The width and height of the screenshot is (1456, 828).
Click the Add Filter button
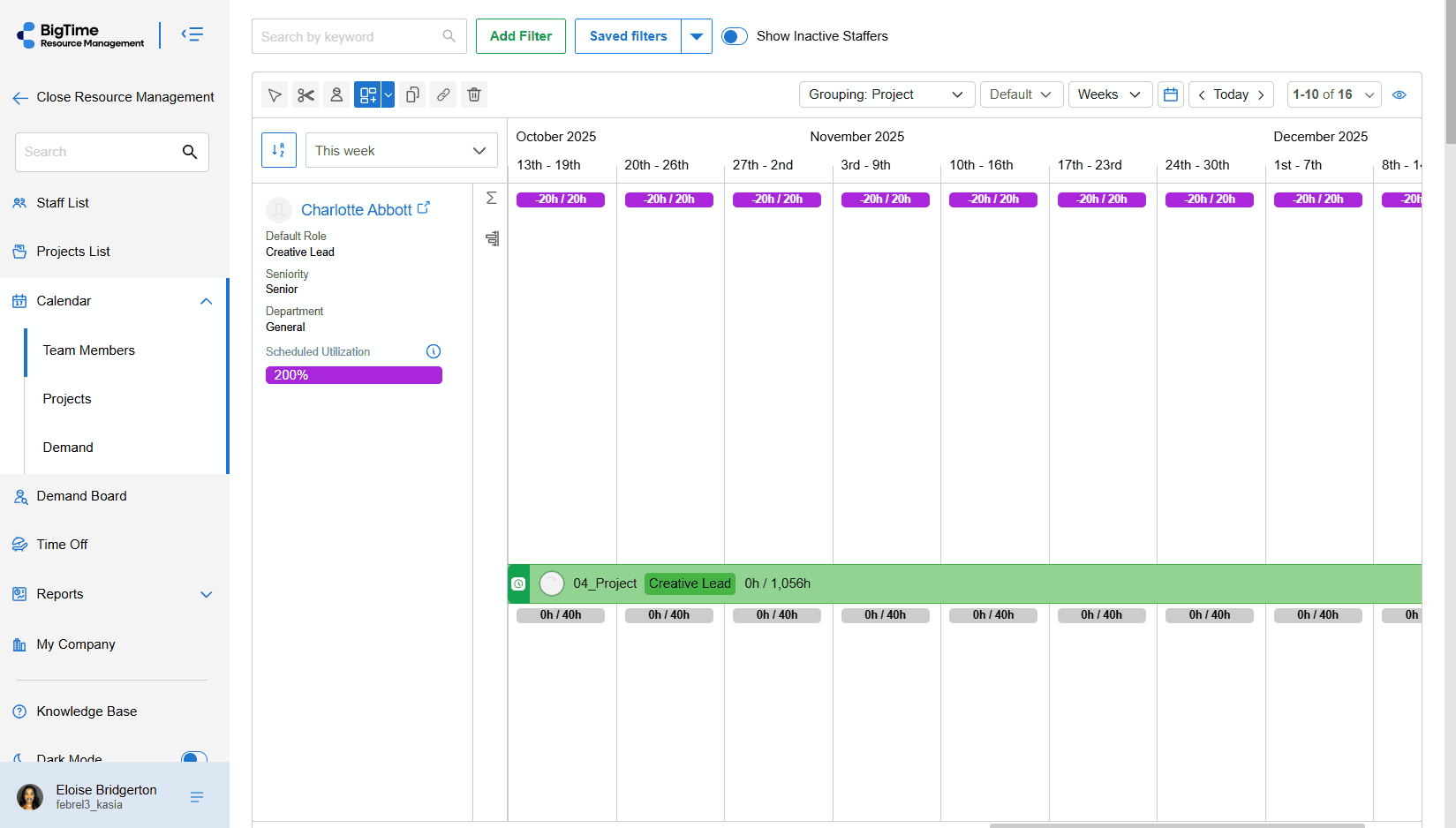point(521,36)
